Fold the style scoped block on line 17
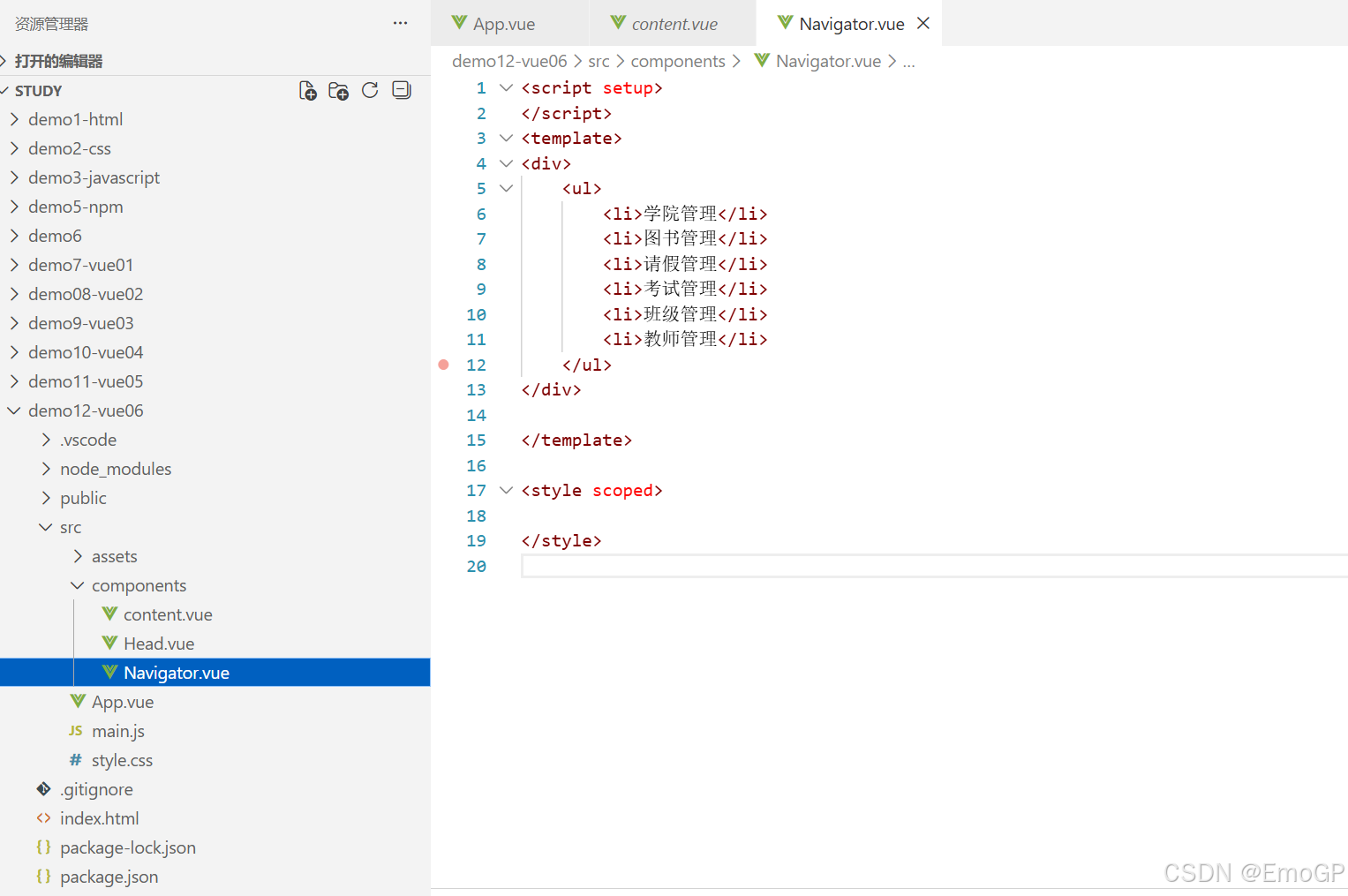 click(506, 490)
